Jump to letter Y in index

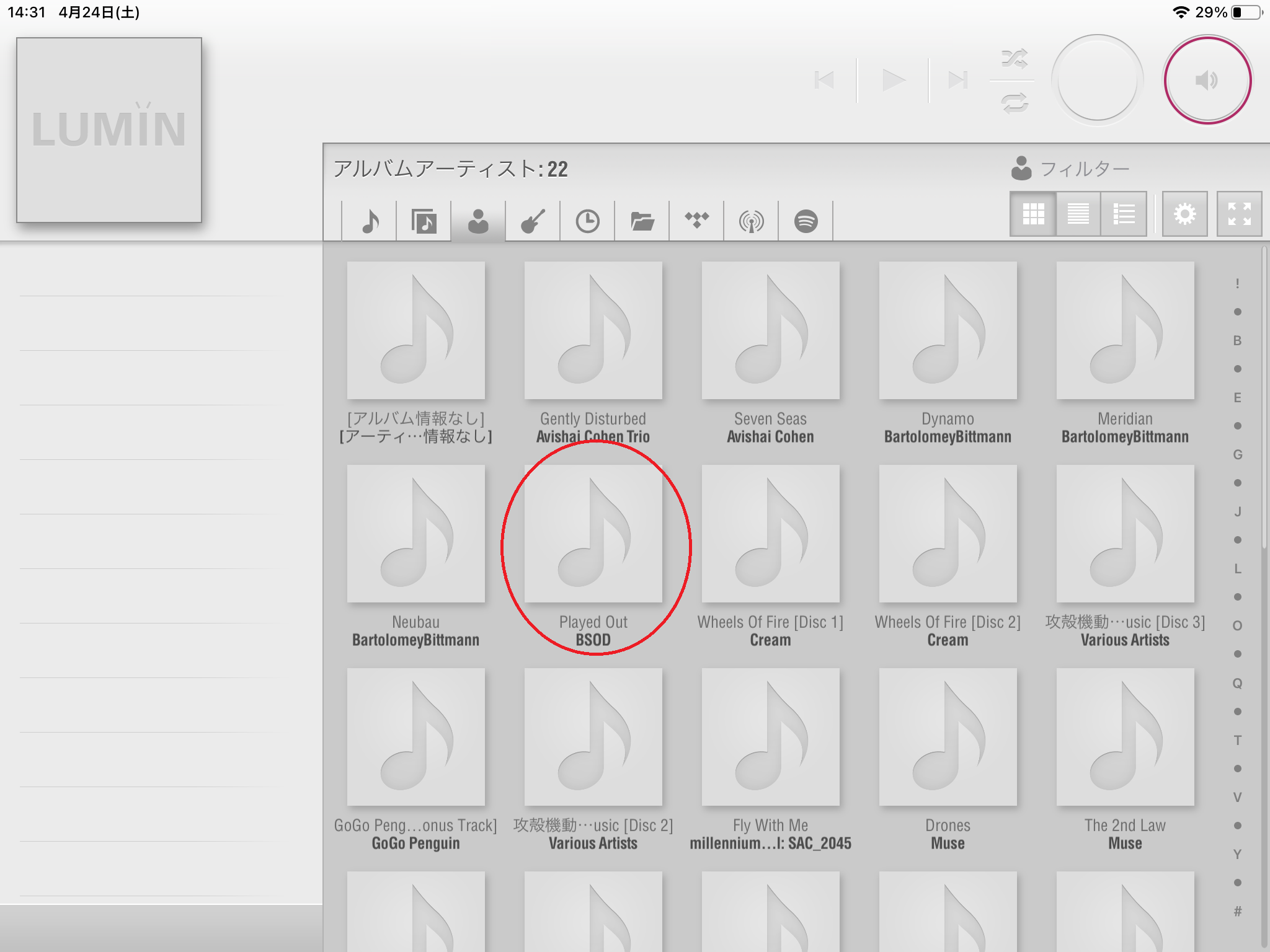1237,854
